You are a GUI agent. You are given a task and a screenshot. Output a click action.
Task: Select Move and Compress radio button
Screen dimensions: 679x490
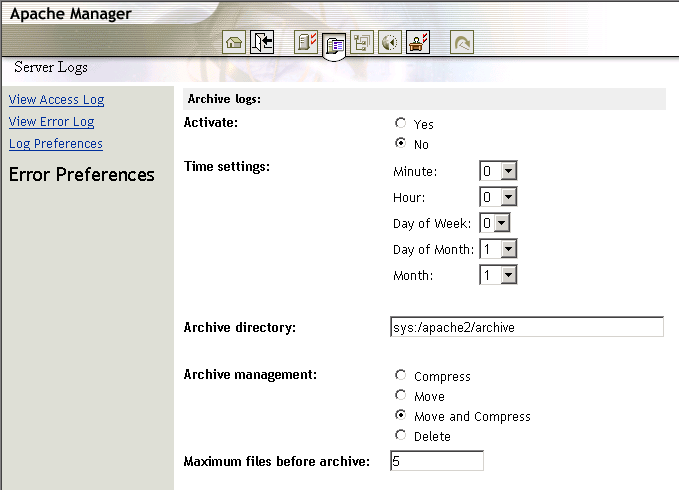(x=401, y=415)
